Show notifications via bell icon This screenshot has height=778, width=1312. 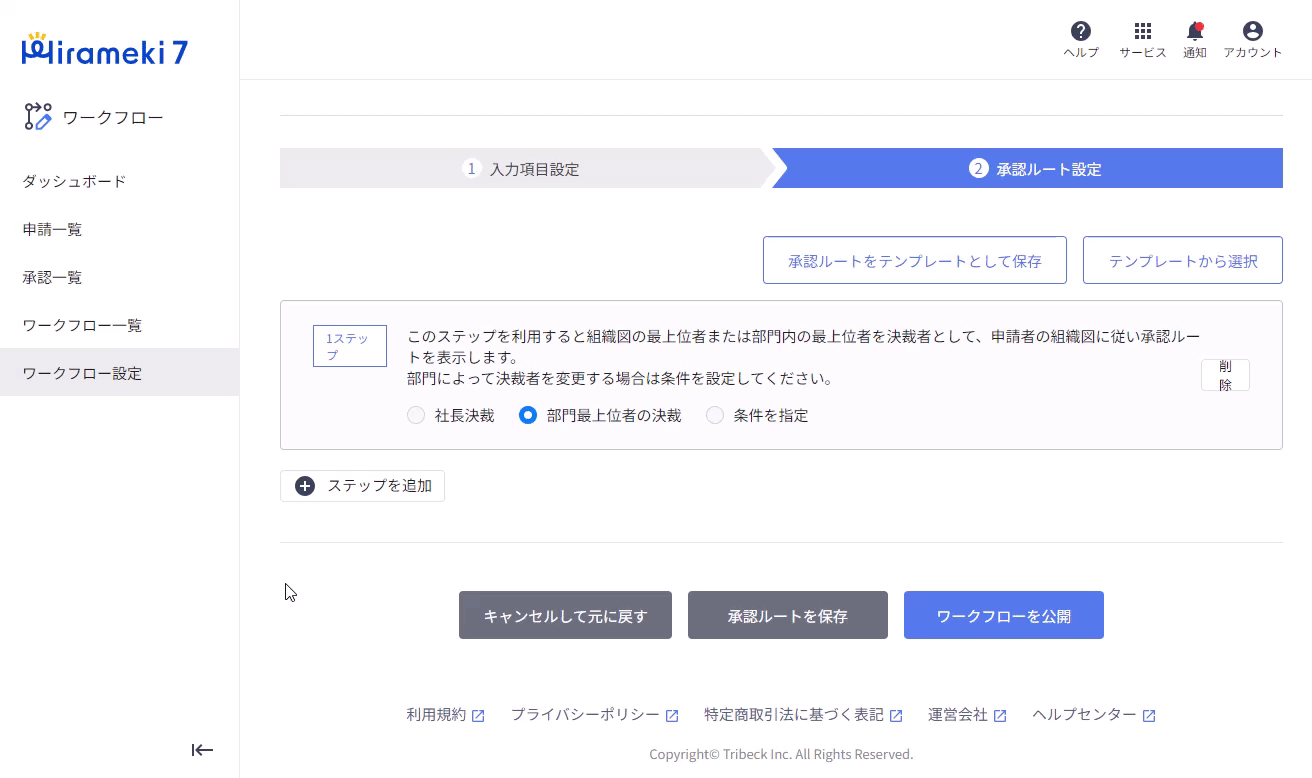(x=1194, y=32)
